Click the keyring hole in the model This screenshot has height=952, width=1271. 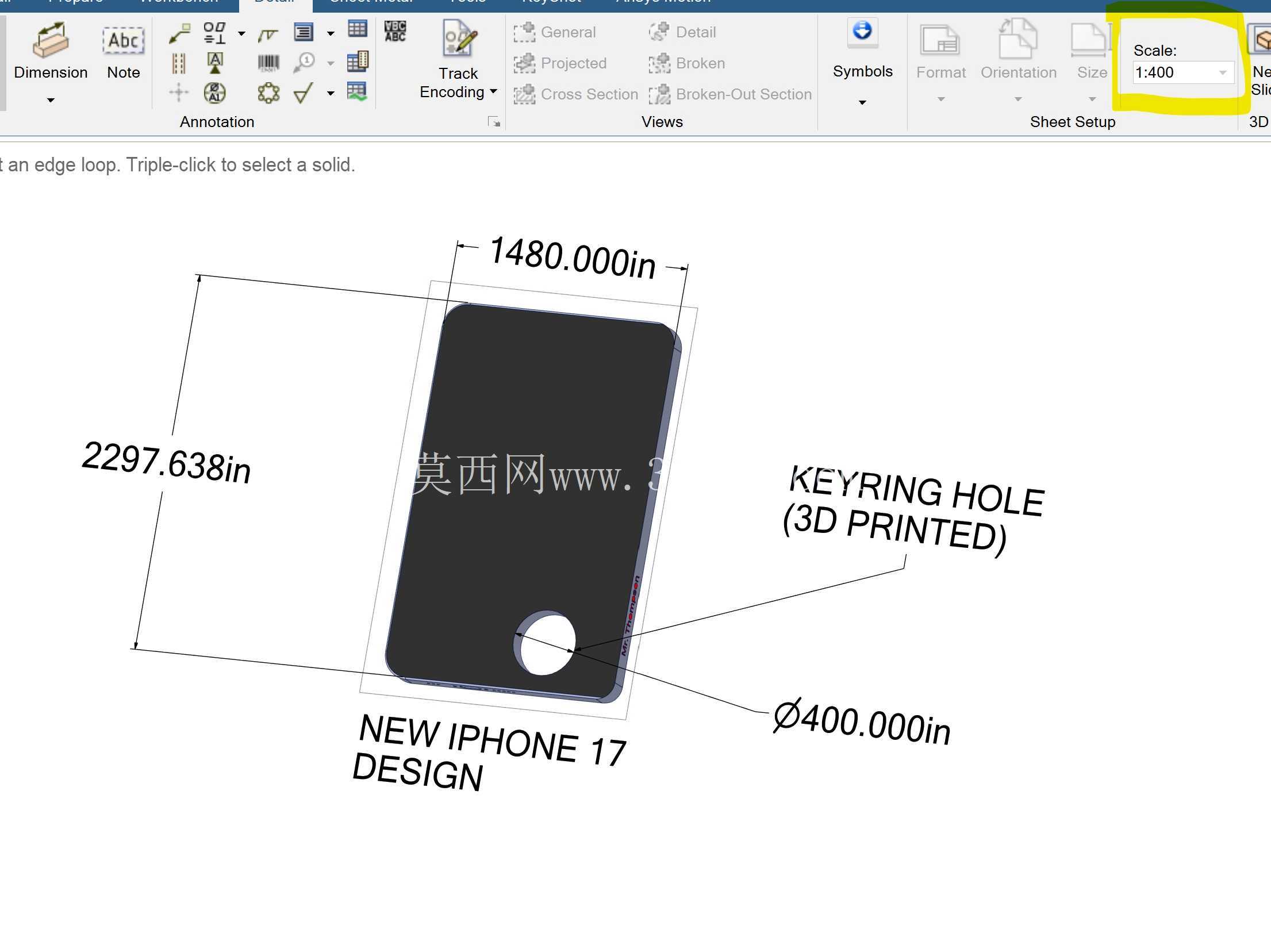click(x=546, y=644)
